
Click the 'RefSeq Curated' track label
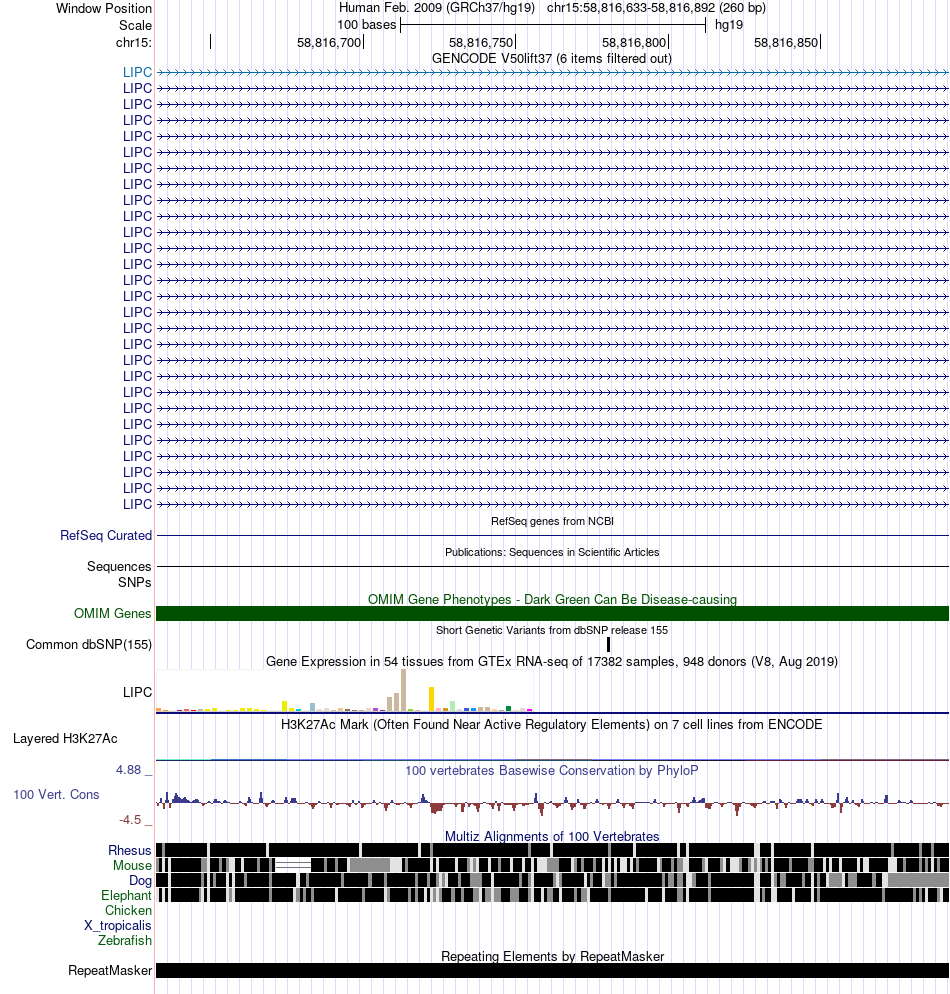coord(106,536)
